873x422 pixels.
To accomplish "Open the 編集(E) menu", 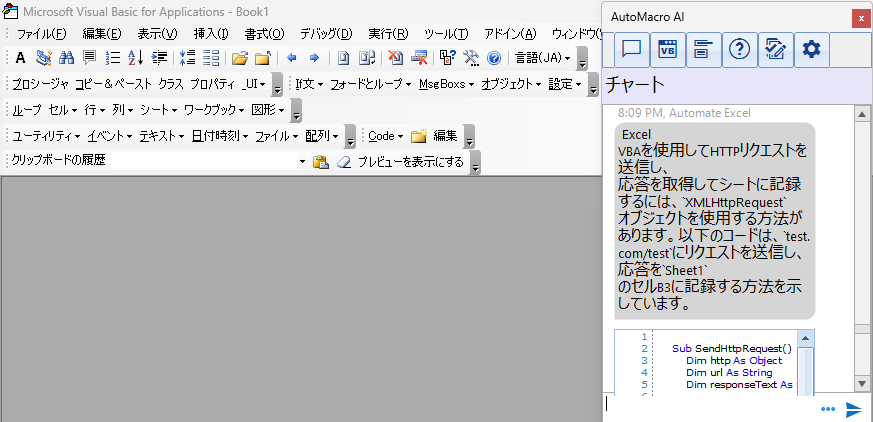I will tap(102, 33).
